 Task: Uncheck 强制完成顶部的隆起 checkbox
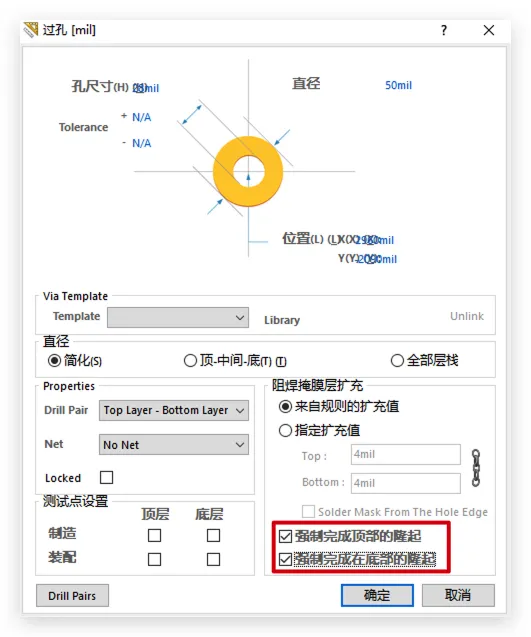pos(285,536)
